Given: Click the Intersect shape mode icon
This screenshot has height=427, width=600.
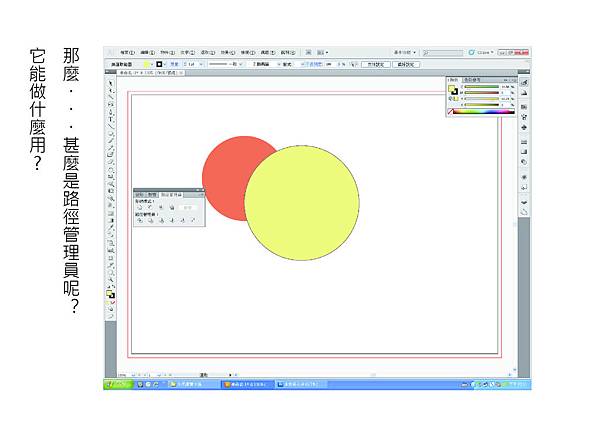Looking at the screenshot, I should [161, 207].
